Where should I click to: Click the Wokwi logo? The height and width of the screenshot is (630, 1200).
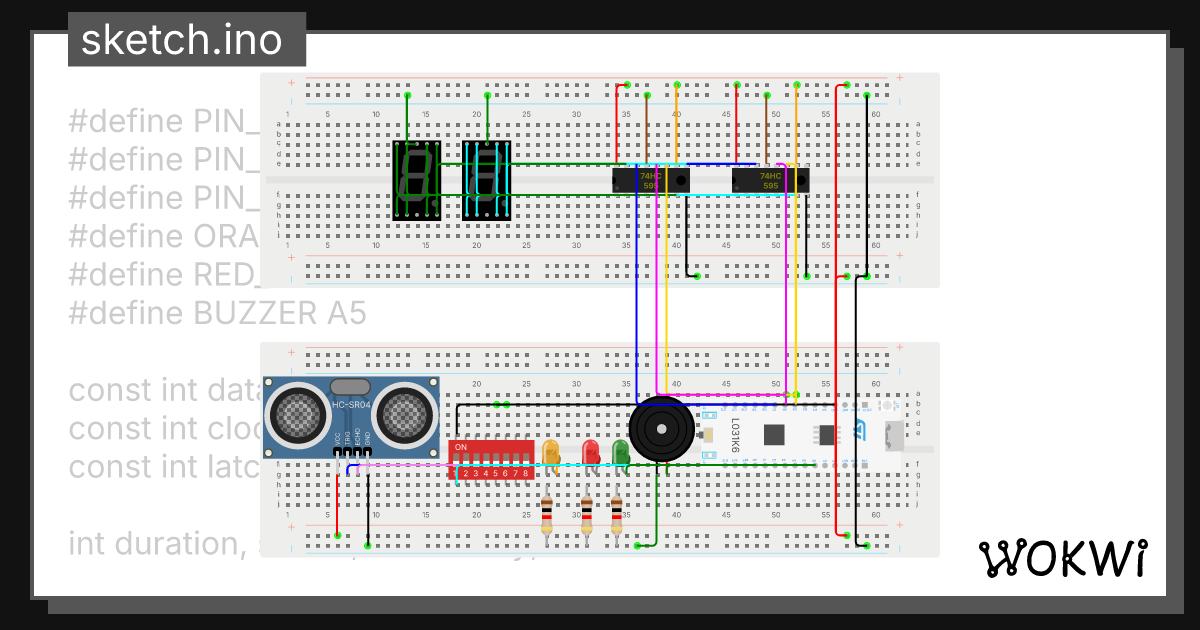1062,557
